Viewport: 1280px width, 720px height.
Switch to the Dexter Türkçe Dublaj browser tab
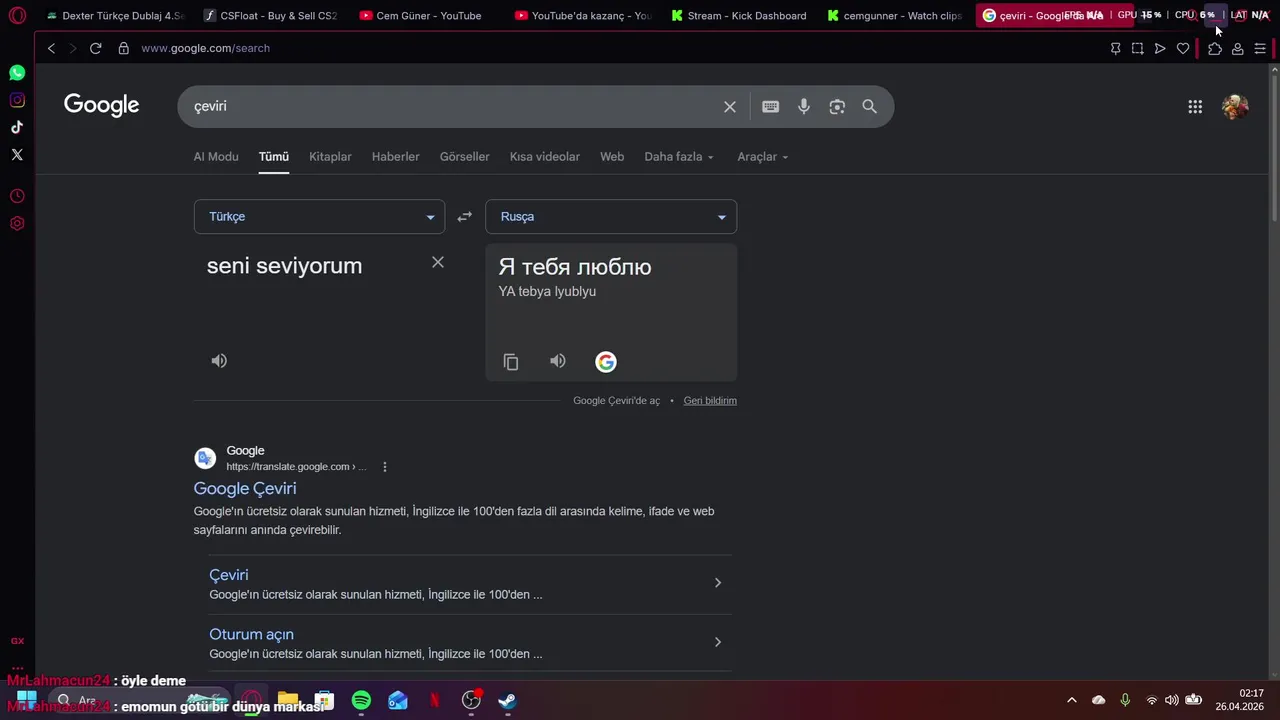tap(115, 15)
